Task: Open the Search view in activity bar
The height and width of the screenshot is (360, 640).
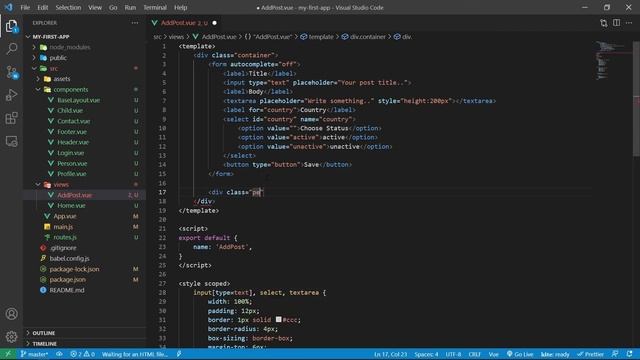Action: pos(11,49)
